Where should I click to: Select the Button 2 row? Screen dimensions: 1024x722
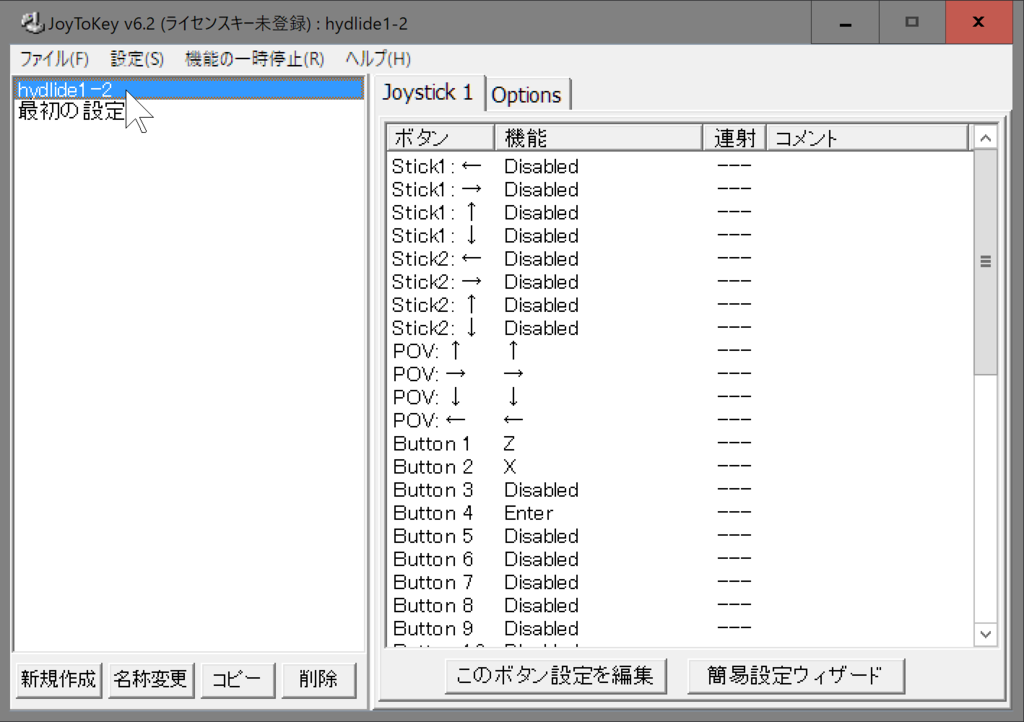[679, 467]
